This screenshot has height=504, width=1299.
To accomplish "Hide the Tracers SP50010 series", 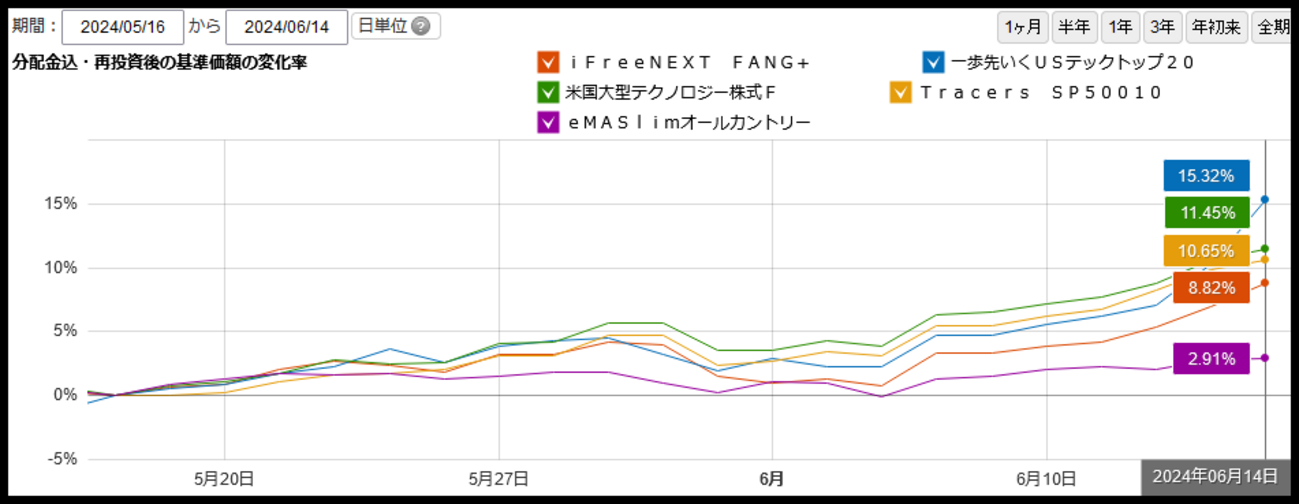I will click(901, 93).
